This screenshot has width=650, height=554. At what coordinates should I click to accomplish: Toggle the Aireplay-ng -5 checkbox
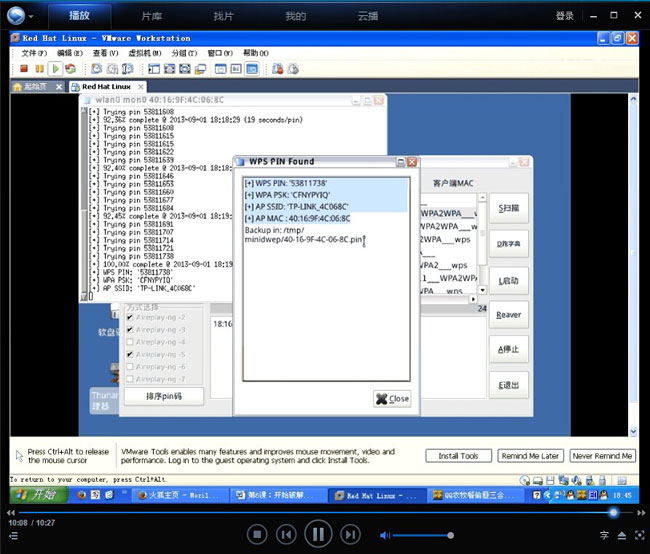pos(130,355)
